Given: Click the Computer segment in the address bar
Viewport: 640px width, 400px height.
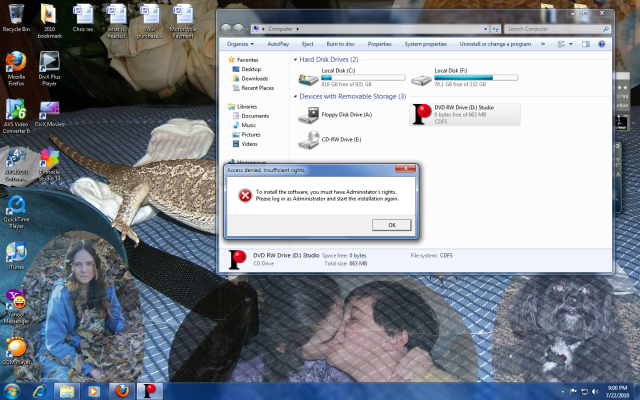Looking at the screenshot, I should [x=280, y=29].
